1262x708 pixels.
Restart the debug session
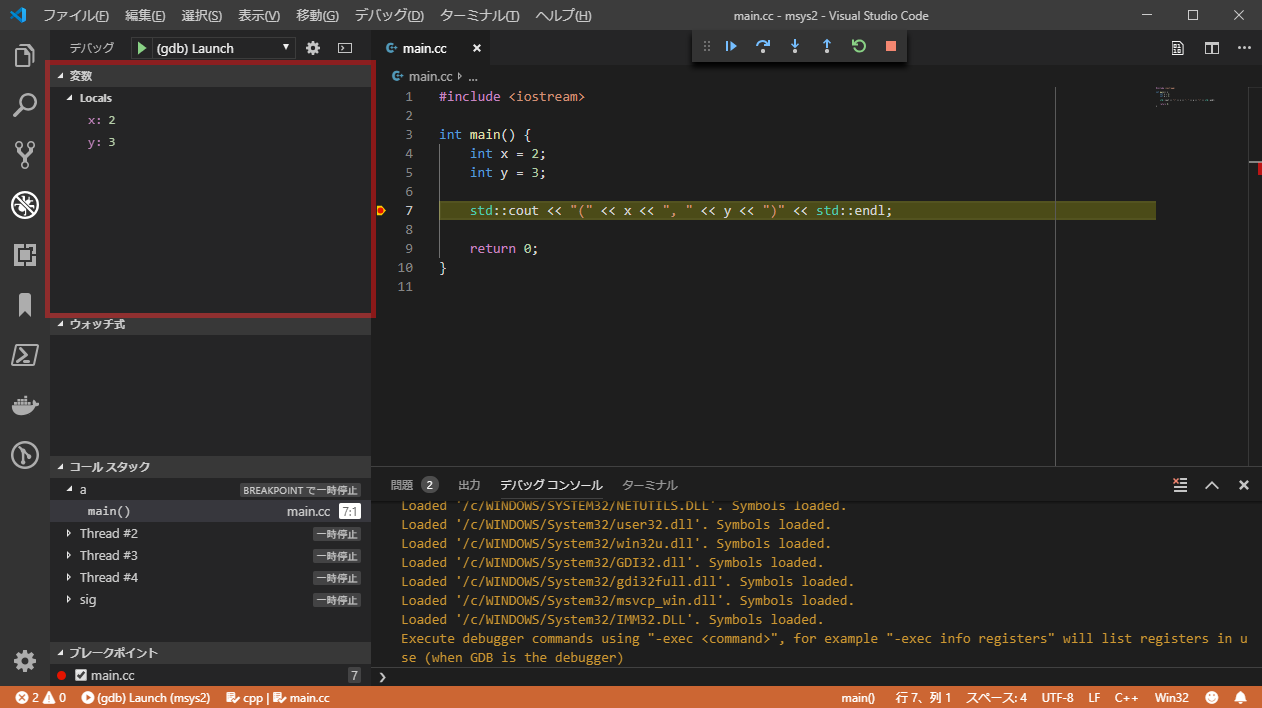tap(859, 46)
